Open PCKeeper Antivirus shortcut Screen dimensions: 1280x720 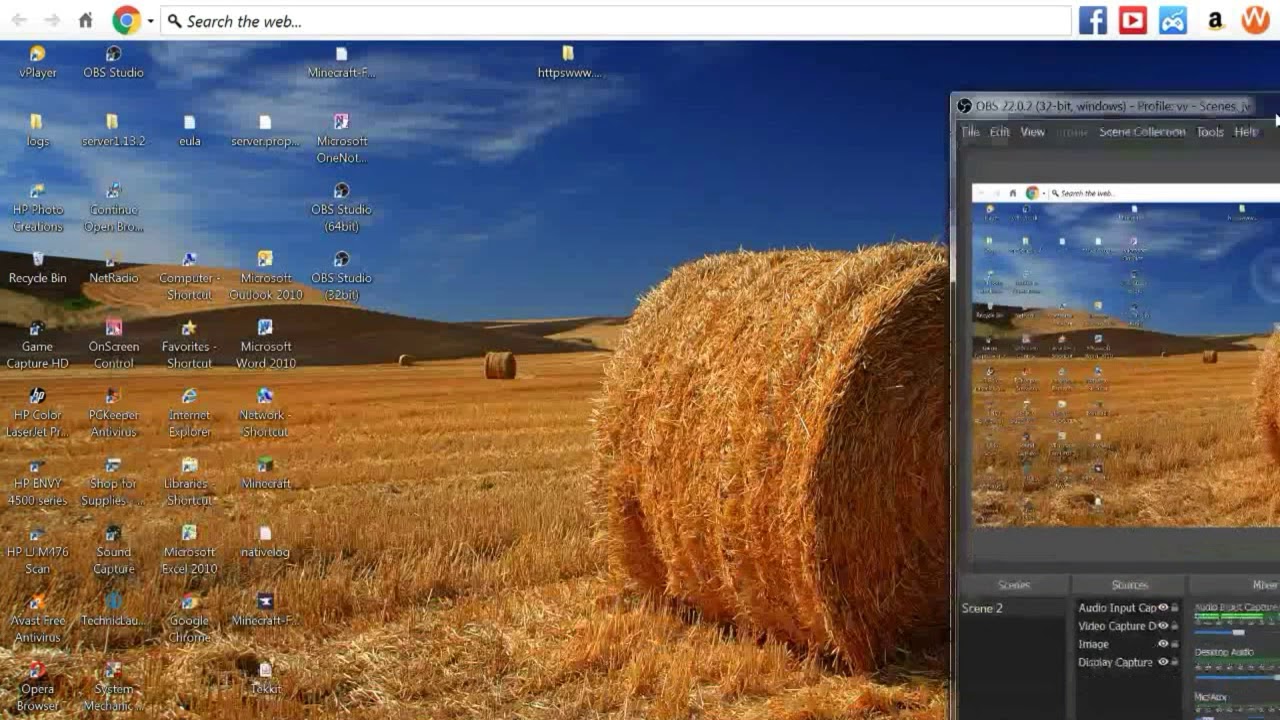pyautogui.click(x=113, y=413)
